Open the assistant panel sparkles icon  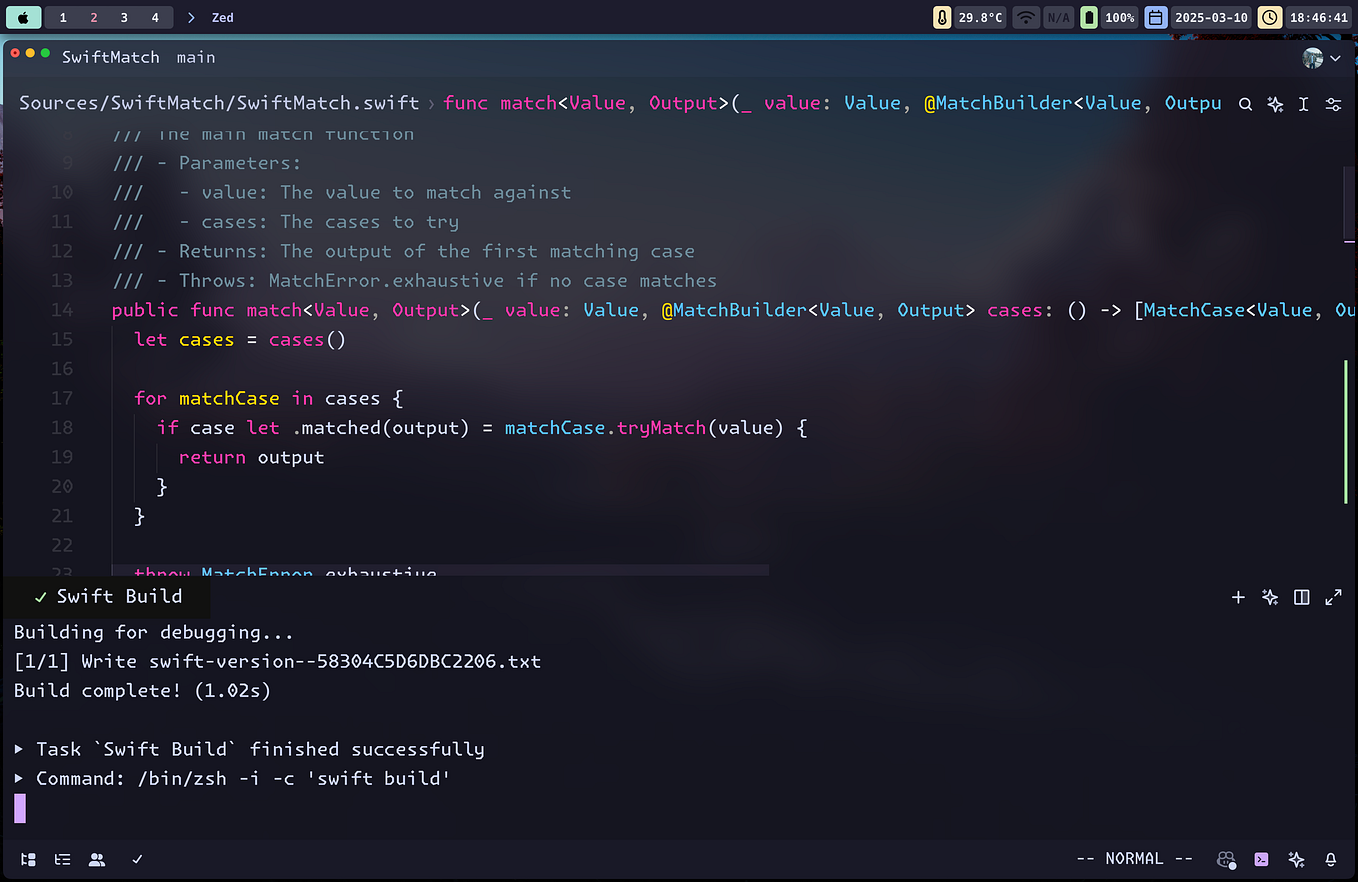(x=1296, y=859)
